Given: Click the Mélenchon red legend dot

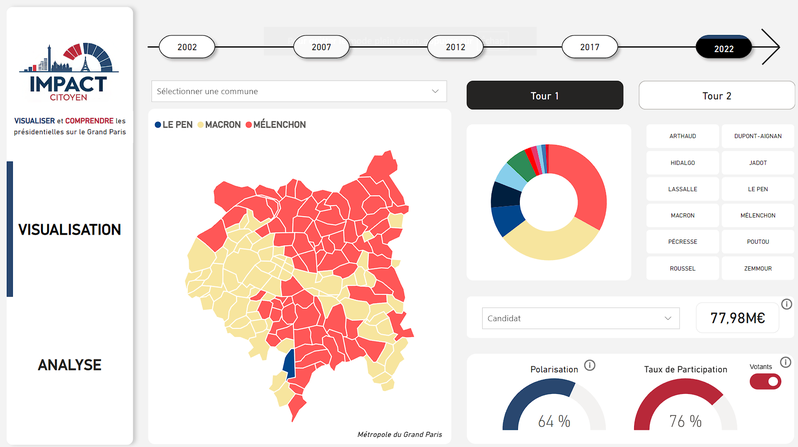Looking at the screenshot, I should [249, 125].
